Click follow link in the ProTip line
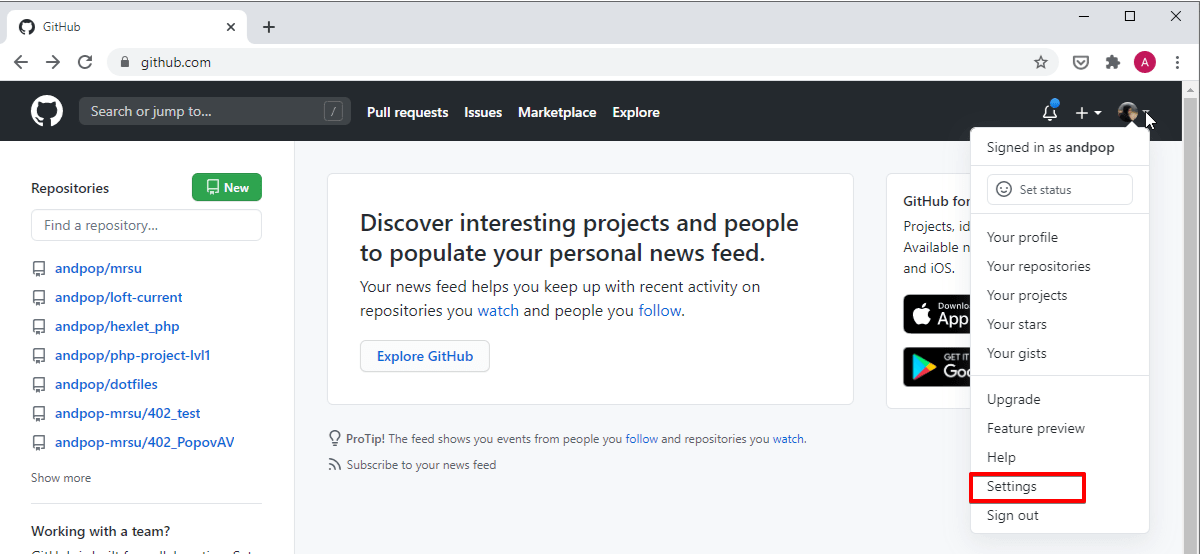The height and width of the screenshot is (554, 1202). (642, 438)
